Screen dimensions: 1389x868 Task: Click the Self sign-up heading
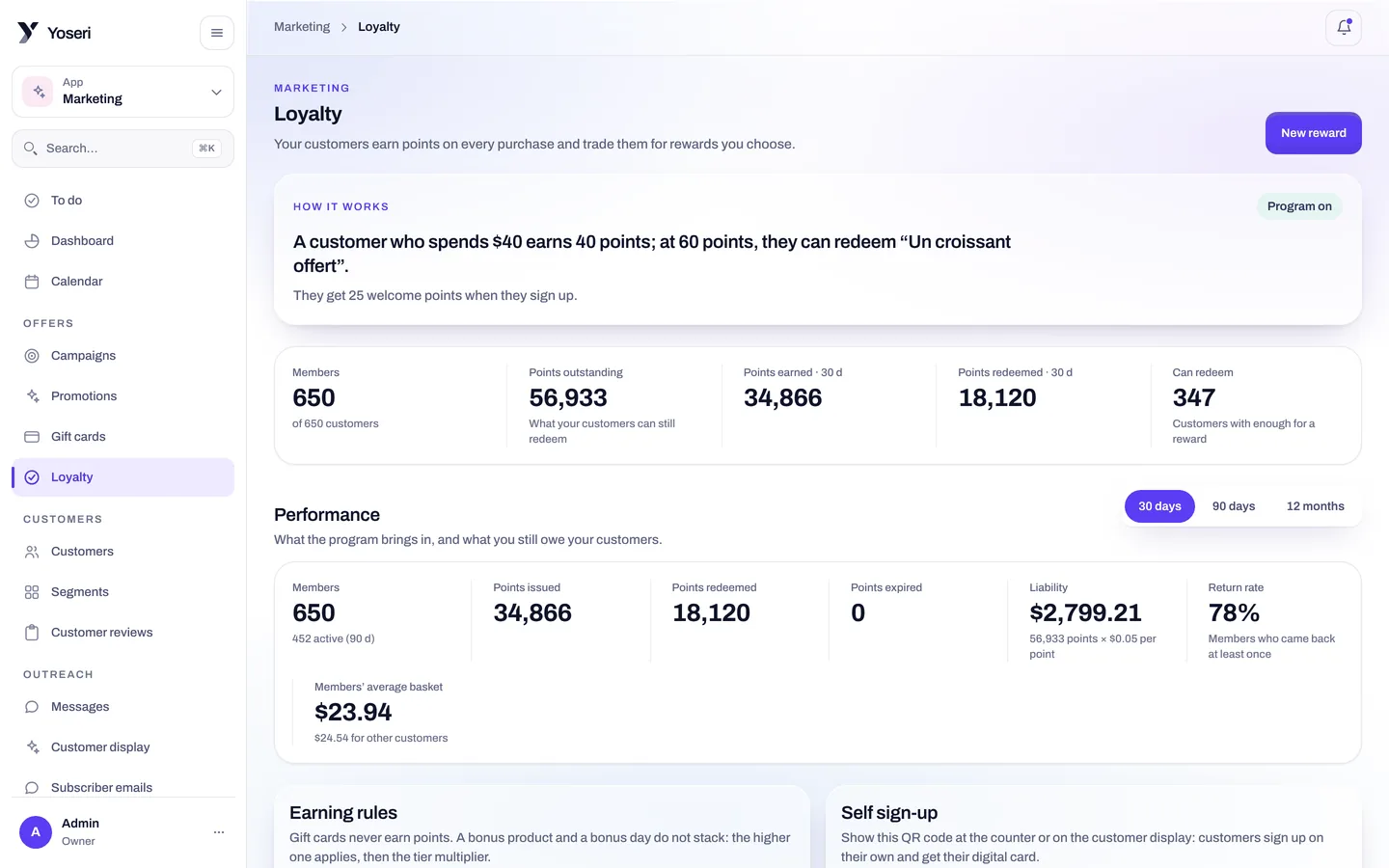pos(889,813)
